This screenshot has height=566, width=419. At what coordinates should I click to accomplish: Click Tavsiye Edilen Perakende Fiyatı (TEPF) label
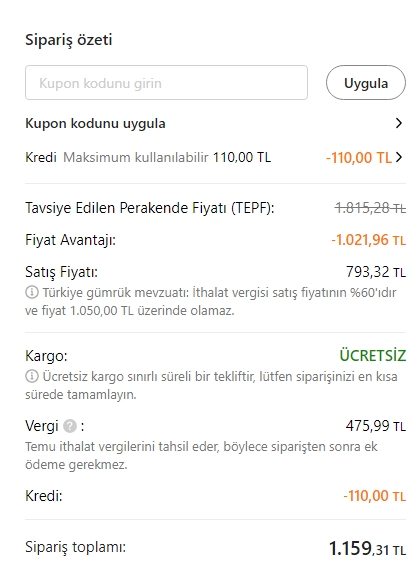click(x=150, y=208)
